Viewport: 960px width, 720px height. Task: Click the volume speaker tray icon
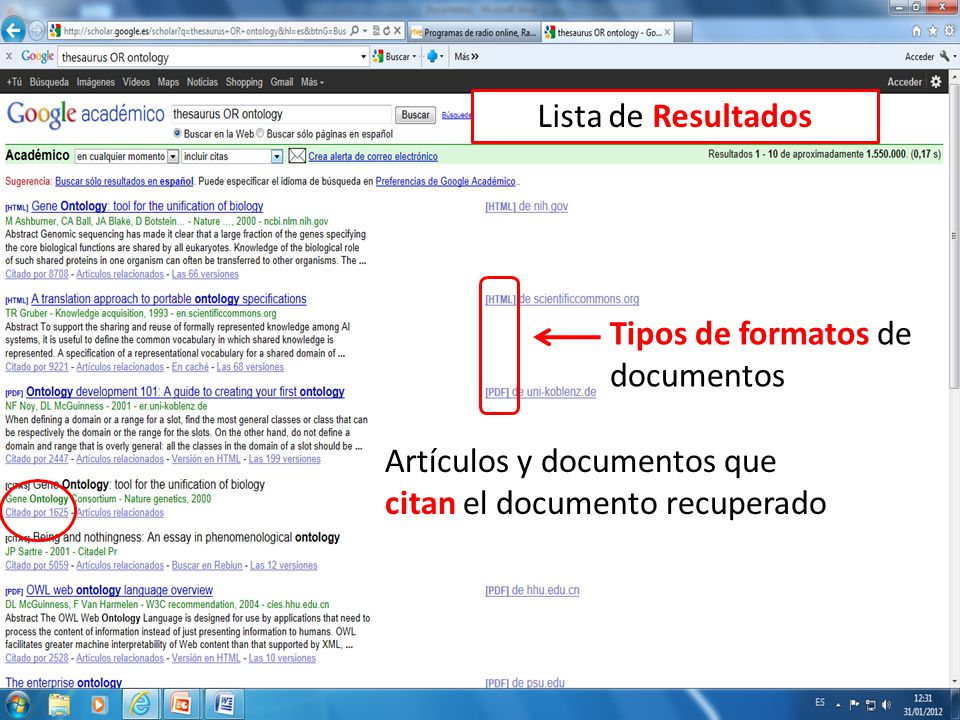(x=887, y=705)
